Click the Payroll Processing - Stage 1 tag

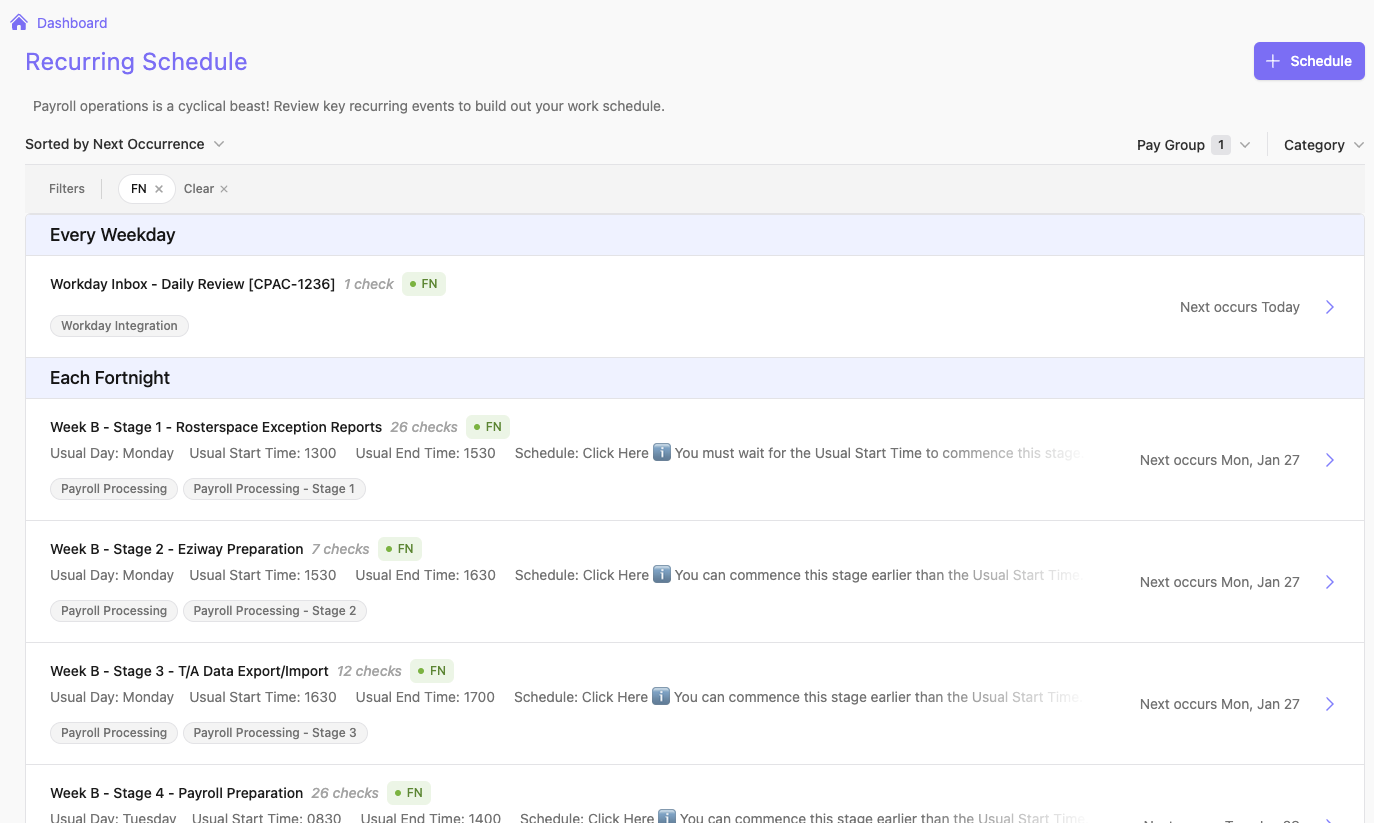[x=274, y=489]
